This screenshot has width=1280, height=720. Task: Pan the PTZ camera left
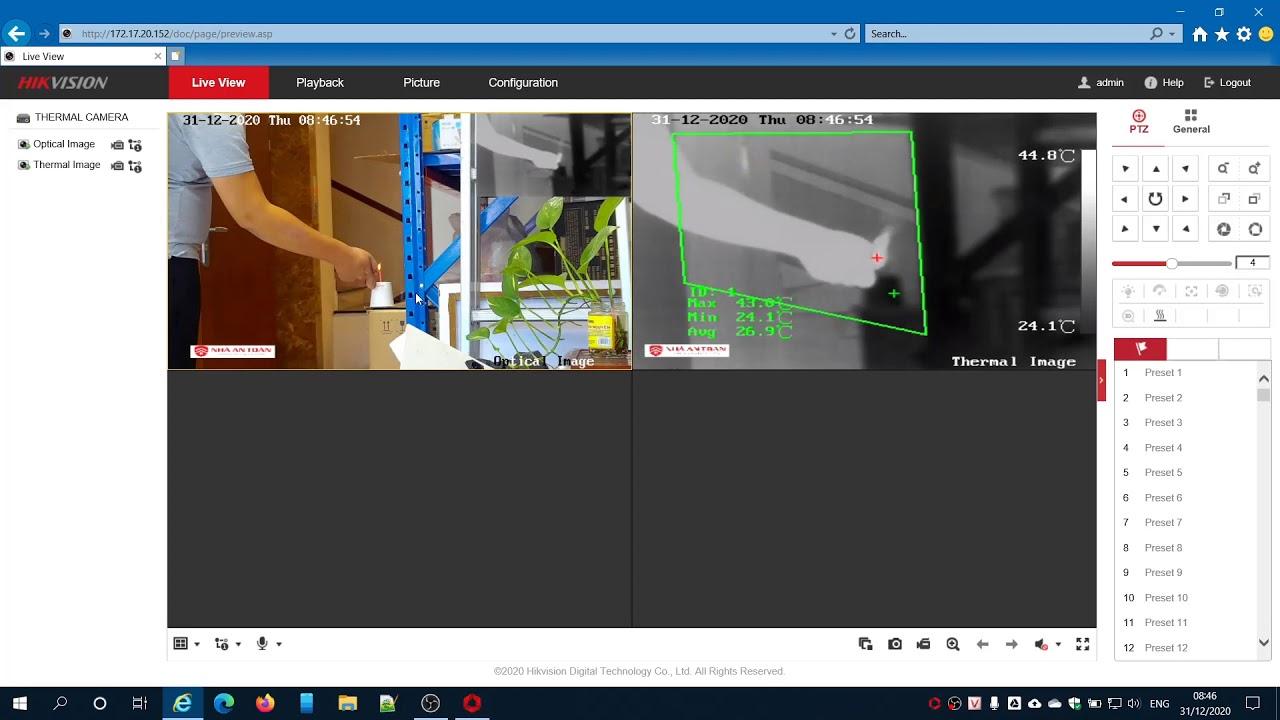[1126, 199]
